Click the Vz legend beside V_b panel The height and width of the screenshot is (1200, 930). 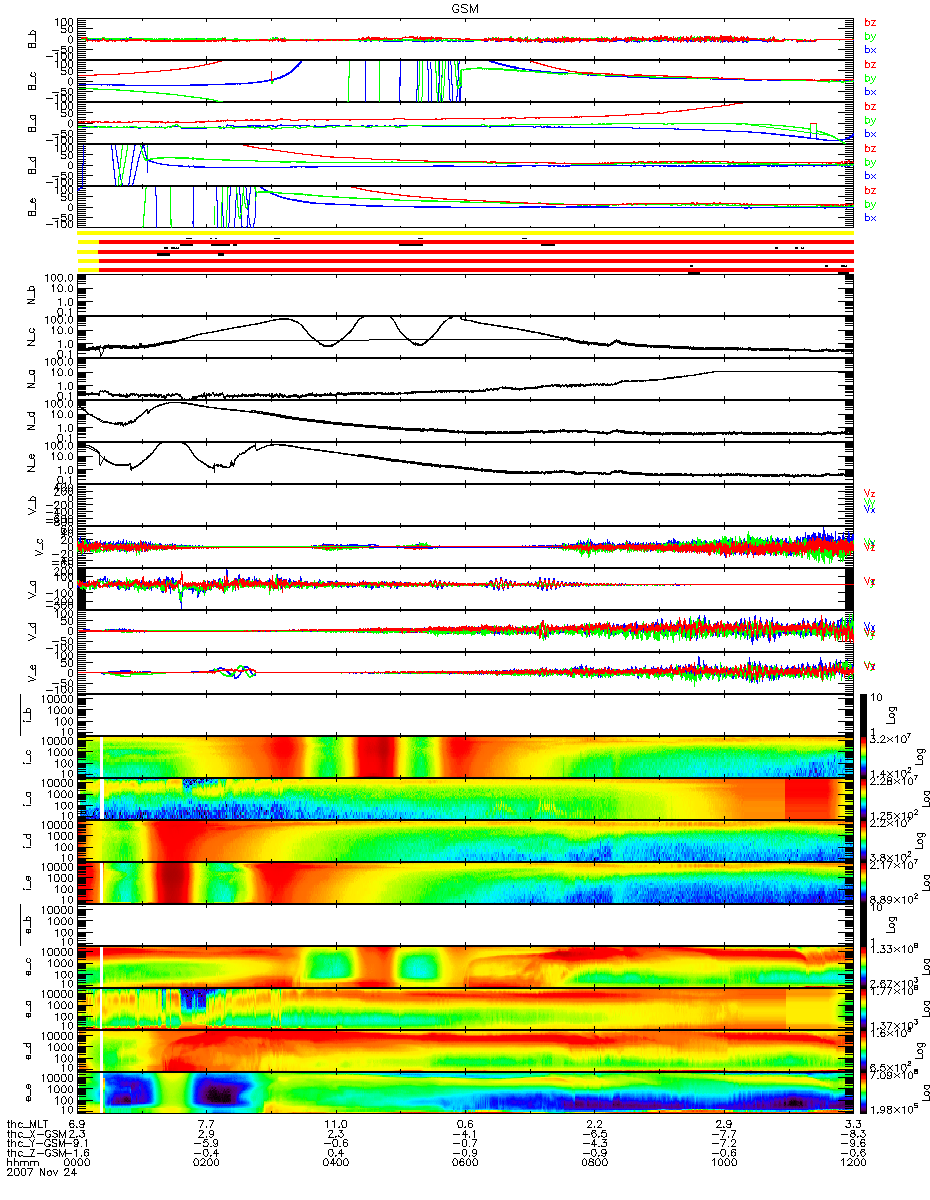point(870,493)
